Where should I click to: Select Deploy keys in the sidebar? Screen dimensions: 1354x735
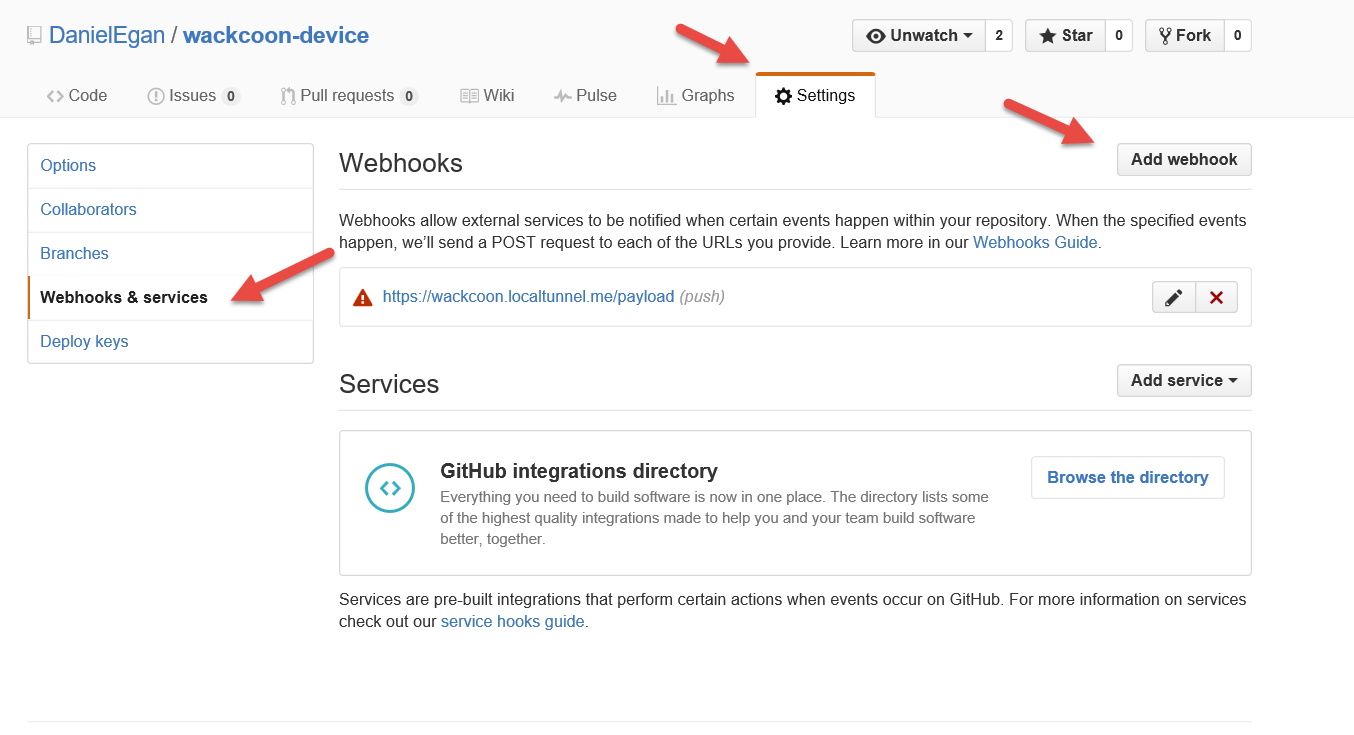pyautogui.click(x=84, y=342)
